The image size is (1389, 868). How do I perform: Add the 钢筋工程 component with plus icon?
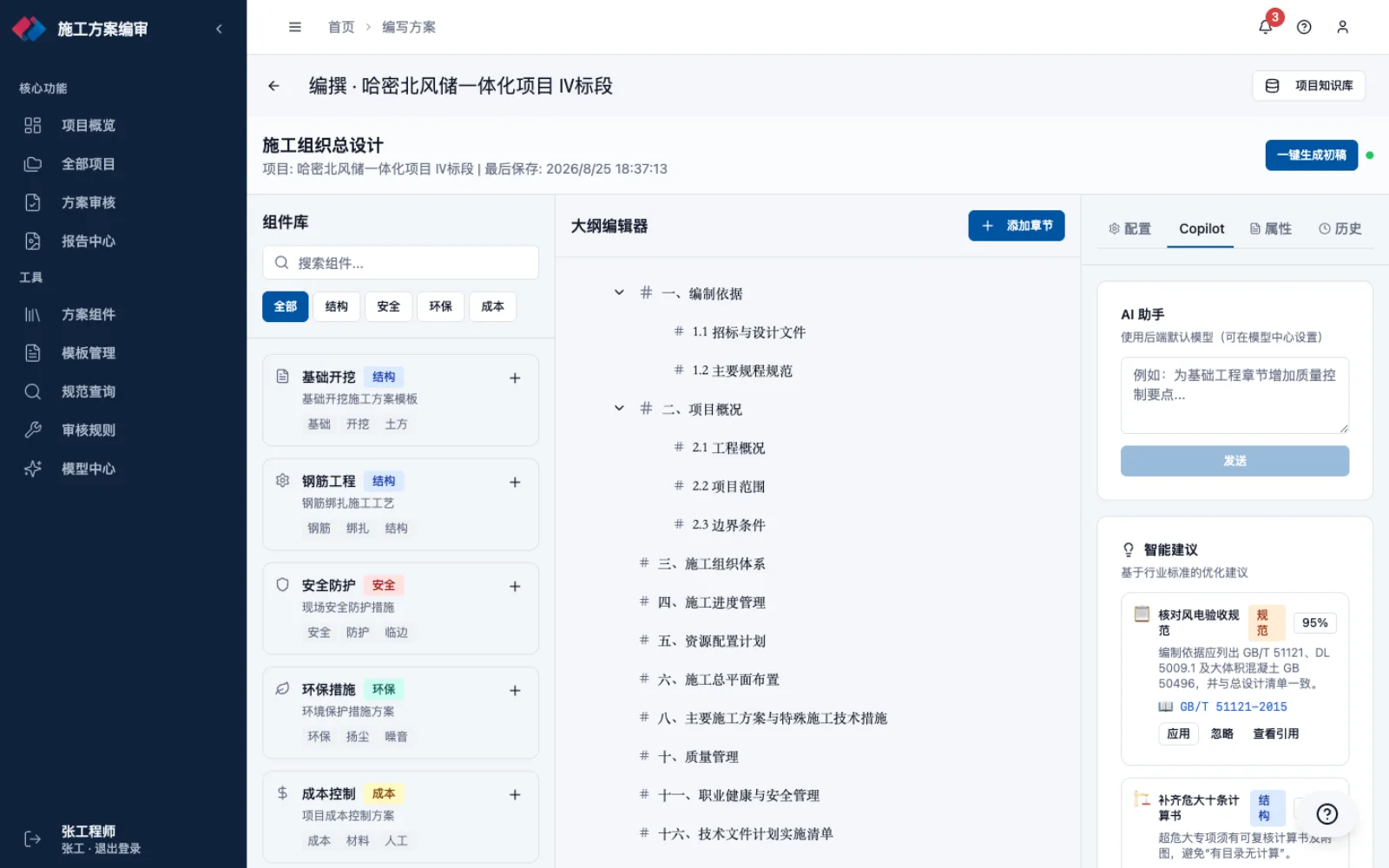[515, 482]
